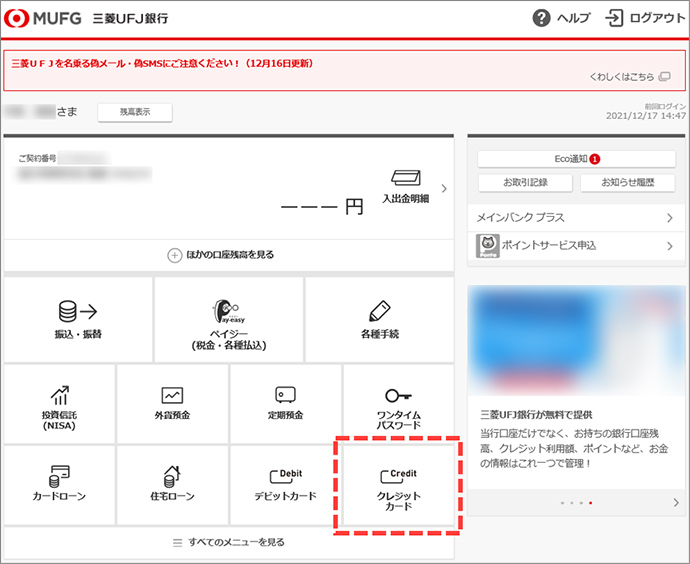Click the お取引記録 button
The height and width of the screenshot is (564, 690).
click(x=525, y=182)
